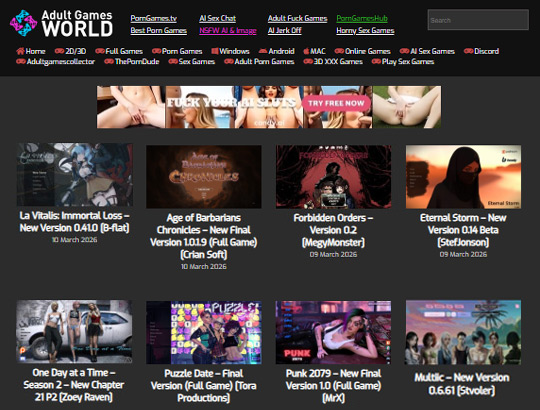The width and height of the screenshot is (540, 410).
Task: Open the One Day at a Time title link
Action: pyautogui.click(x=74, y=385)
